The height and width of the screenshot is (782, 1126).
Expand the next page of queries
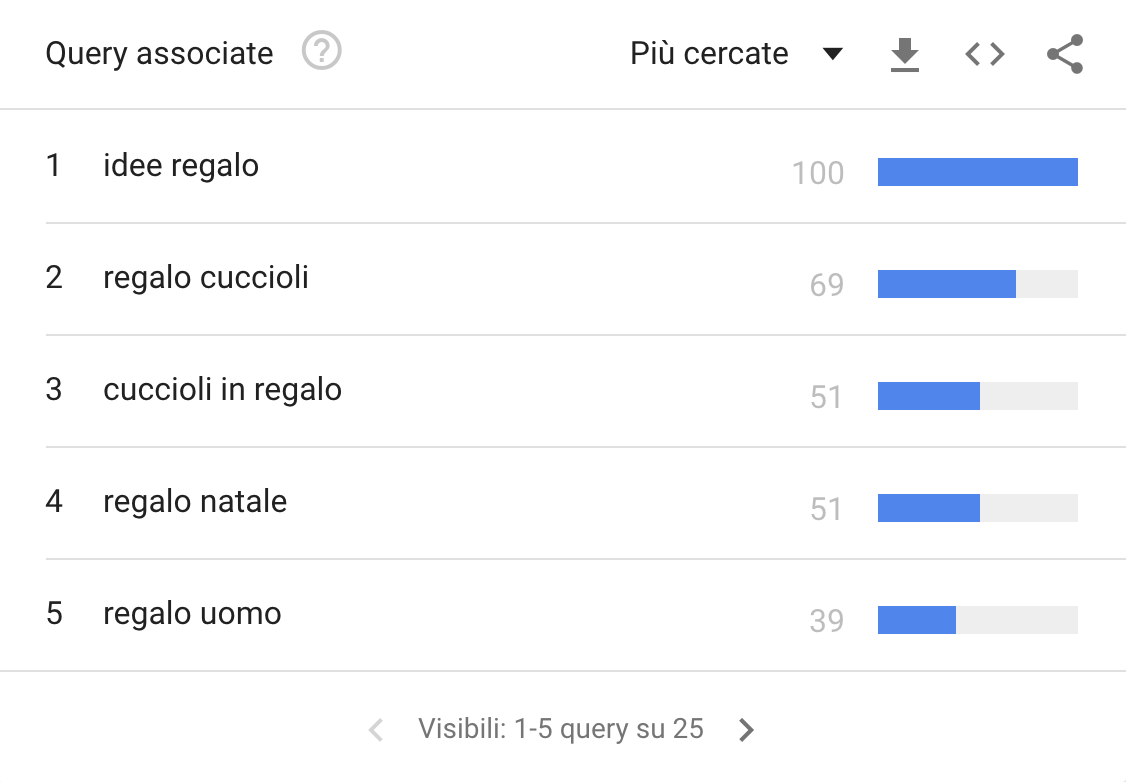(x=746, y=729)
